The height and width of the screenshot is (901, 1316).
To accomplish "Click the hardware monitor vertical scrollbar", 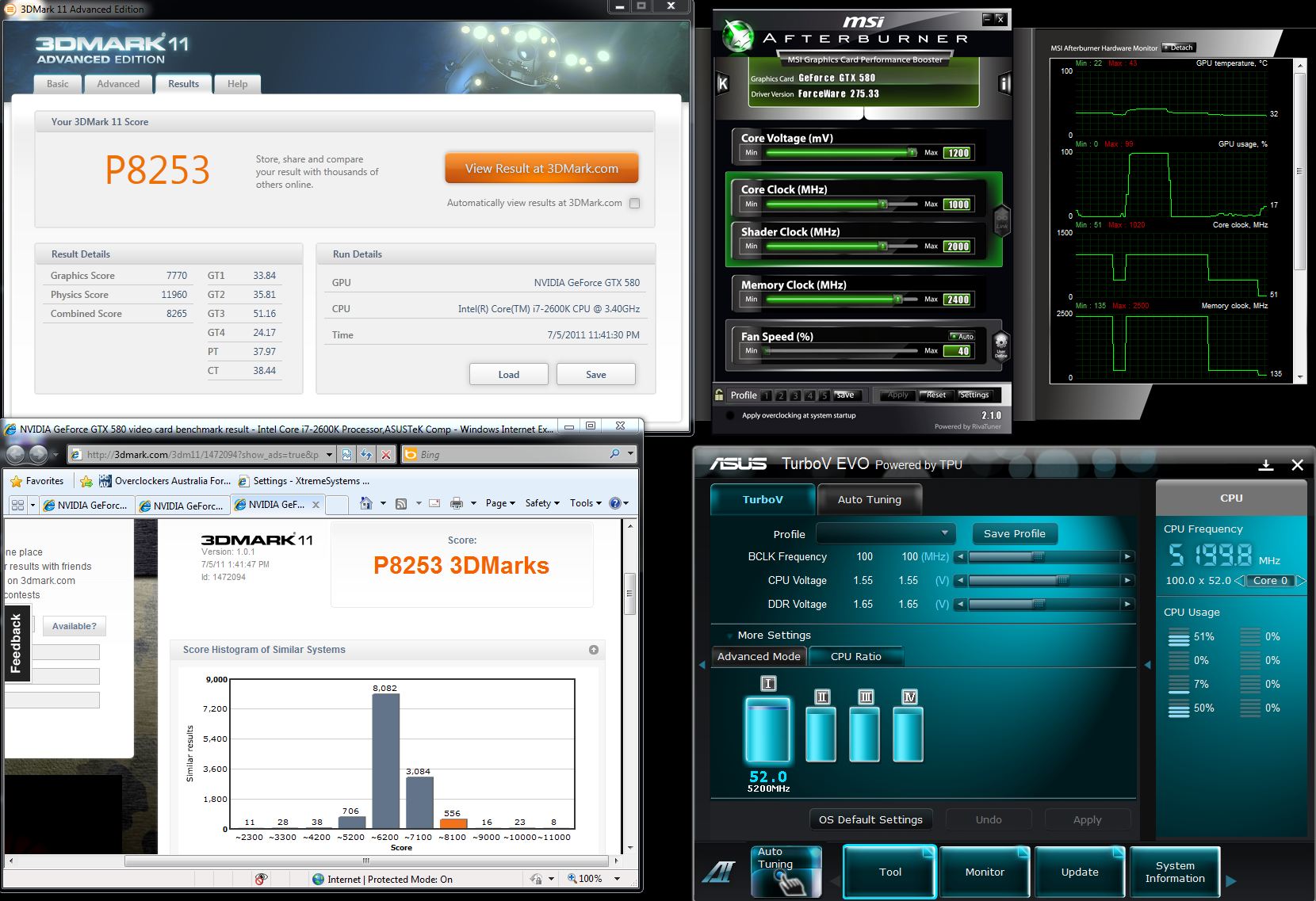I will coord(1299,220).
